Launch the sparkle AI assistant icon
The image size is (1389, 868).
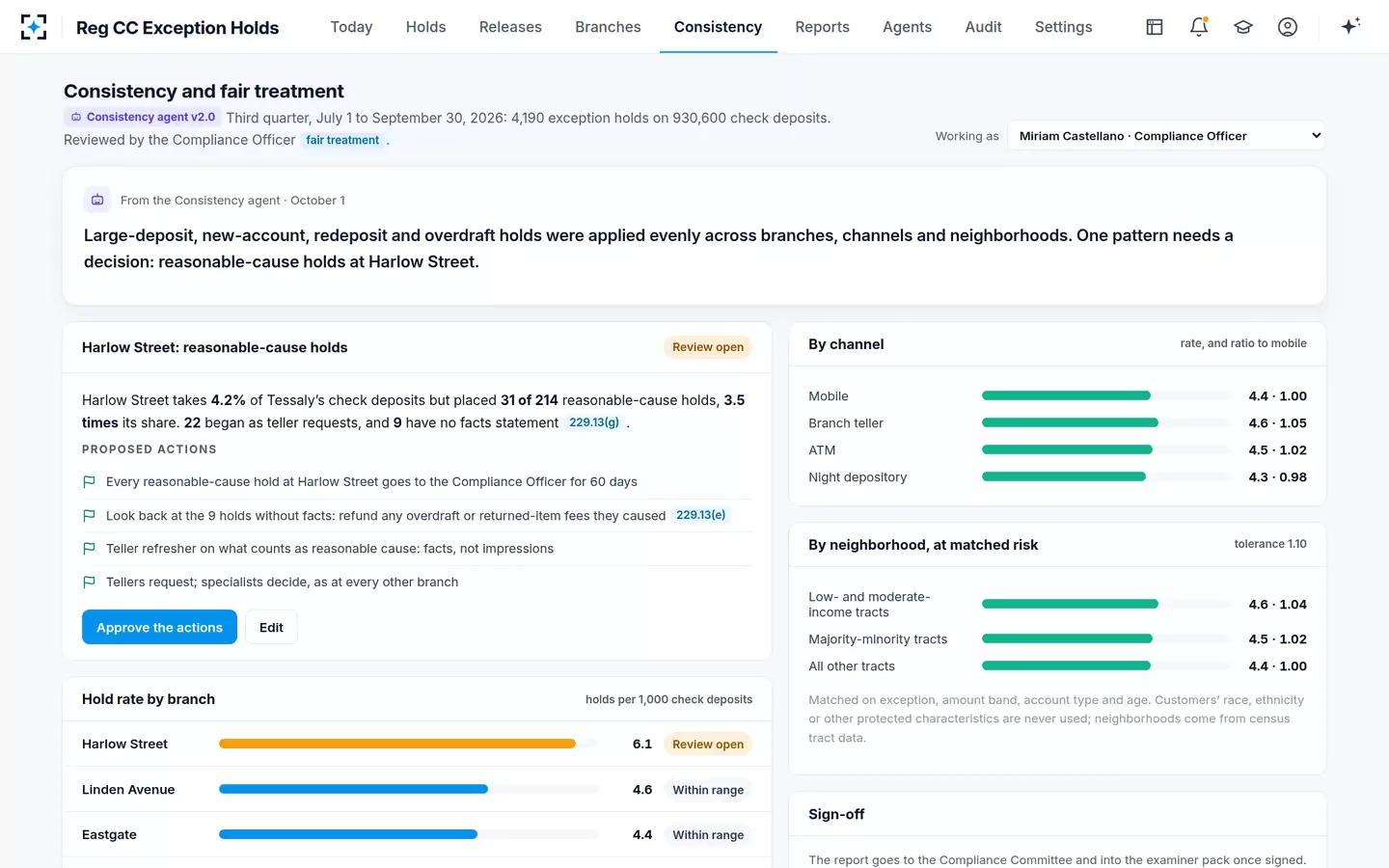(1350, 26)
